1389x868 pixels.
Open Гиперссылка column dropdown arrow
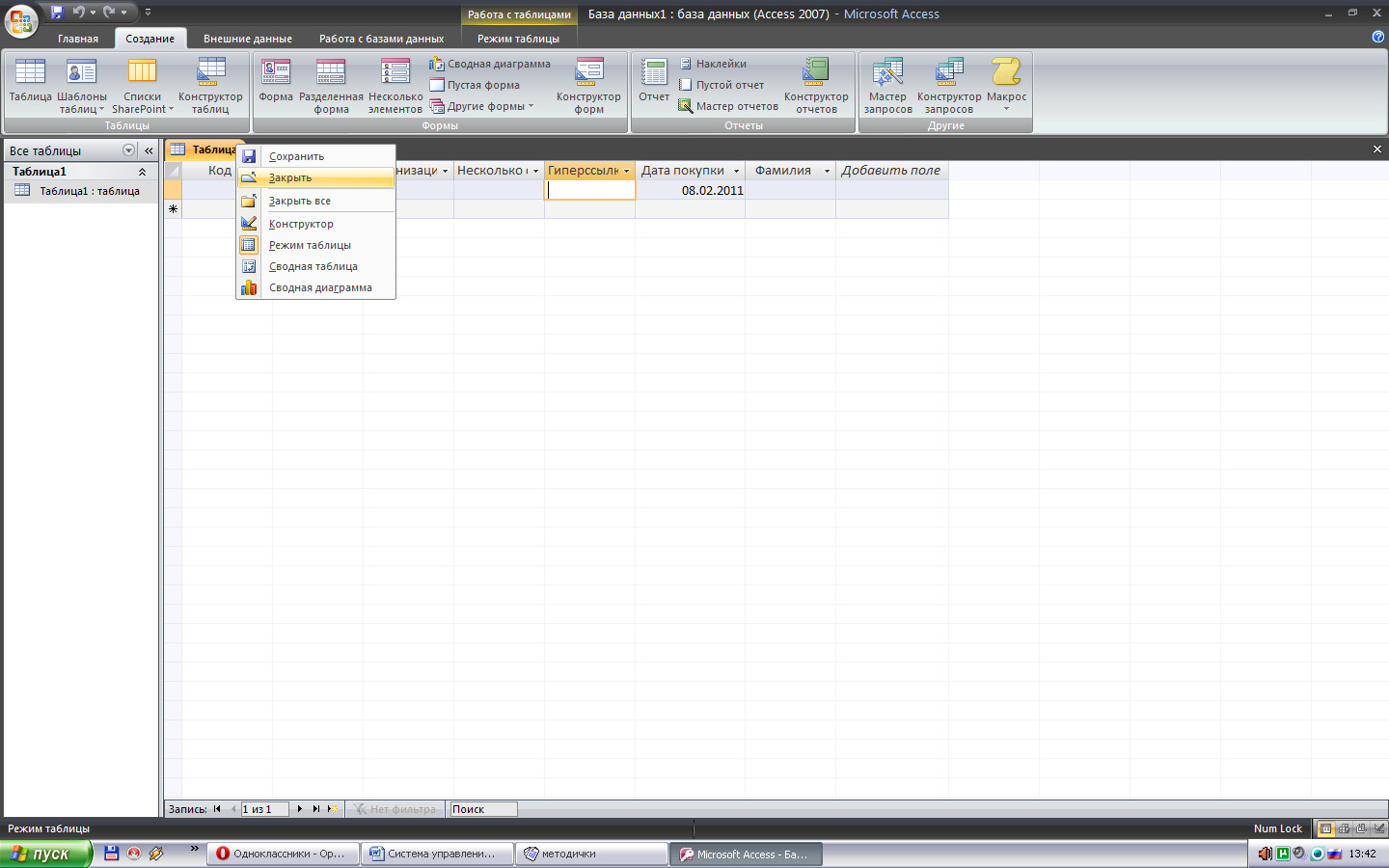click(x=626, y=171)
